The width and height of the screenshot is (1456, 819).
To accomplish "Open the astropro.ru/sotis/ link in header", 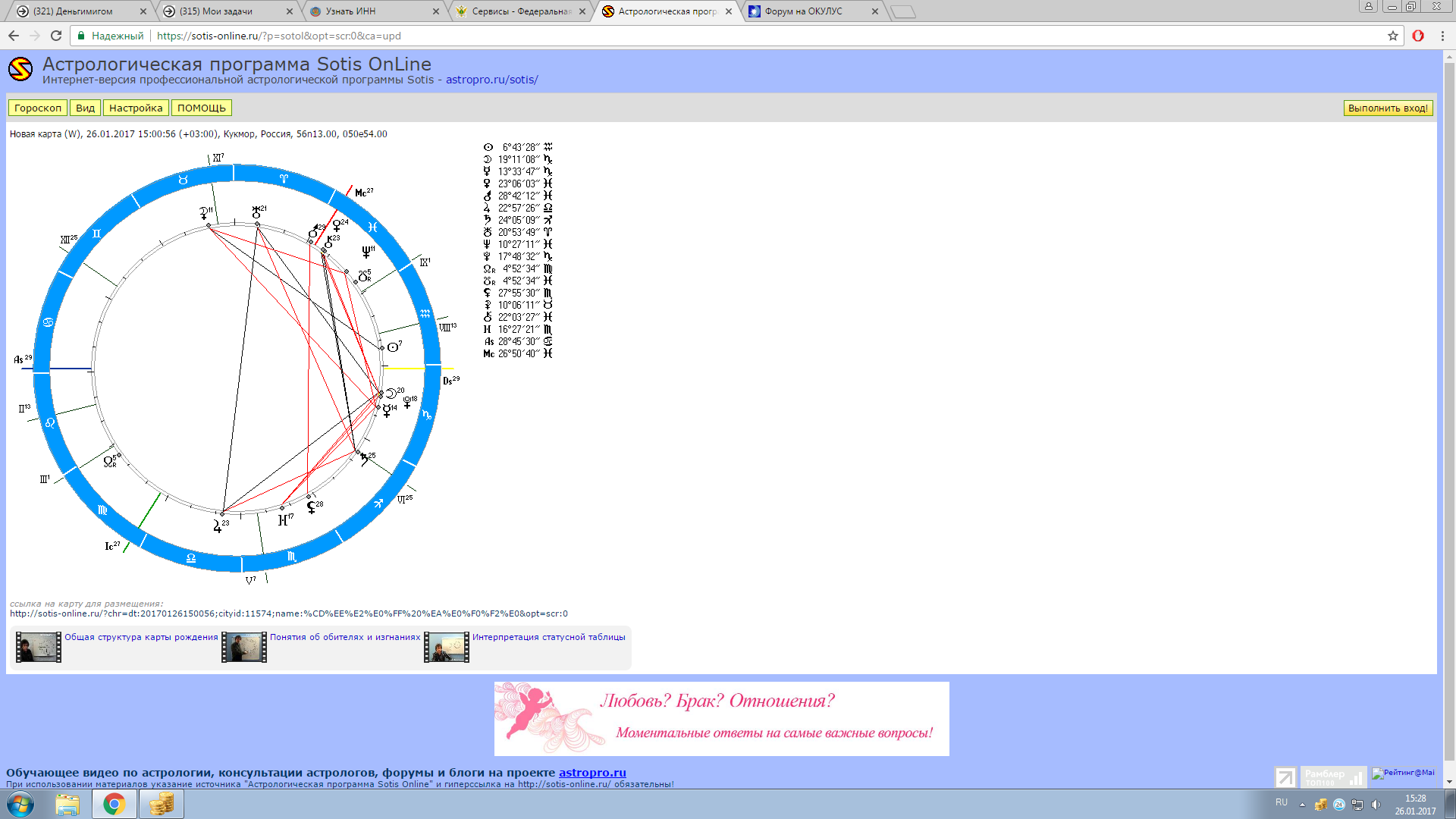I will 492,80.
